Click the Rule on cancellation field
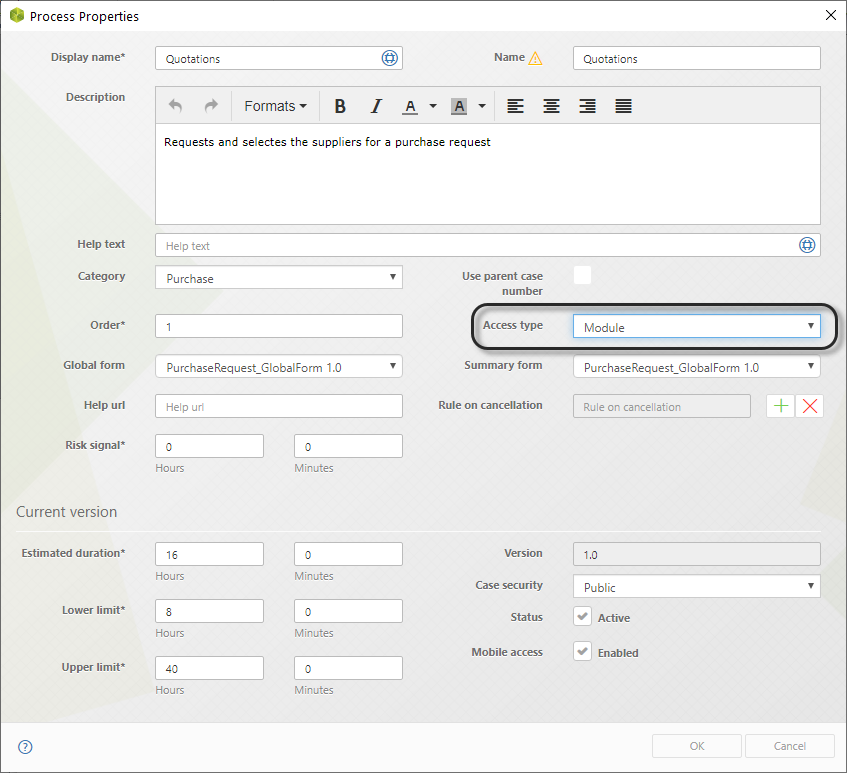Screen dimensions: 847x773 [662, 406]
